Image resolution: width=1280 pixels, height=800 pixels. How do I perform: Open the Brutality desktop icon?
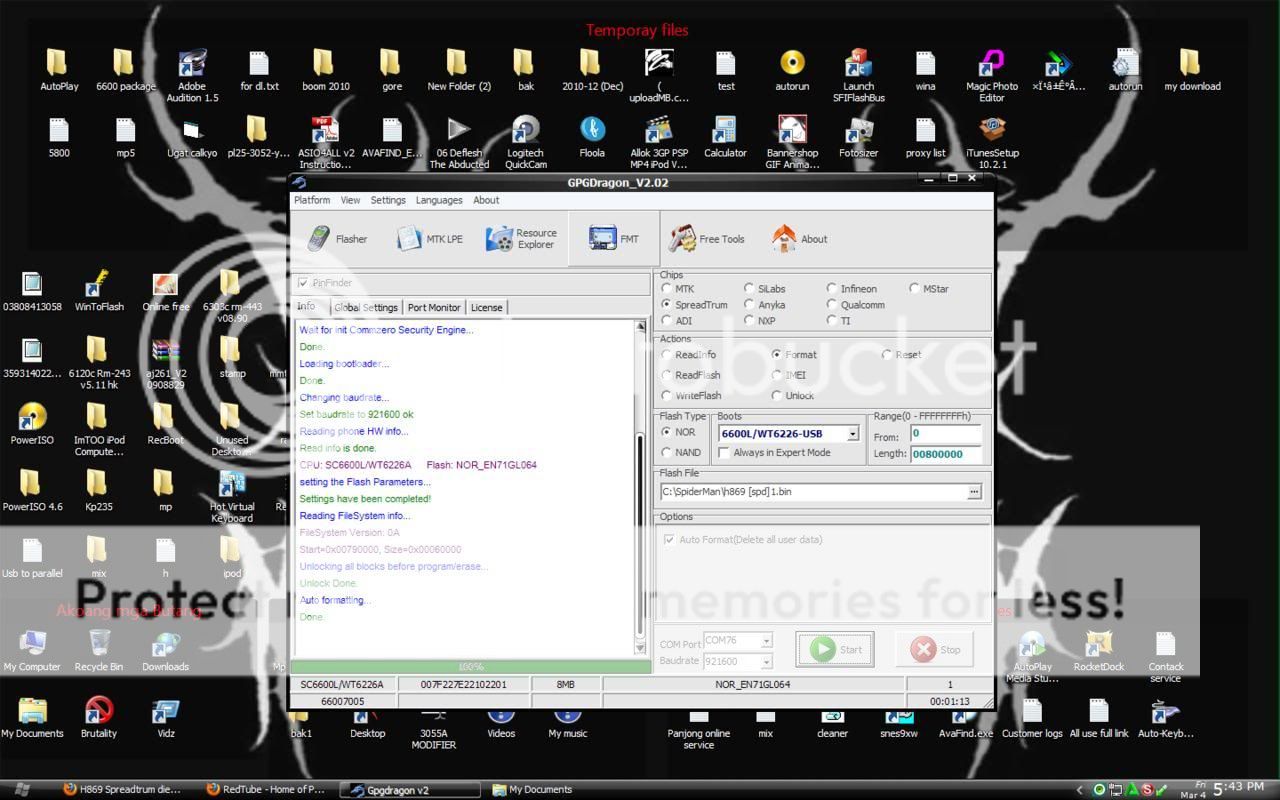(99, 717)
